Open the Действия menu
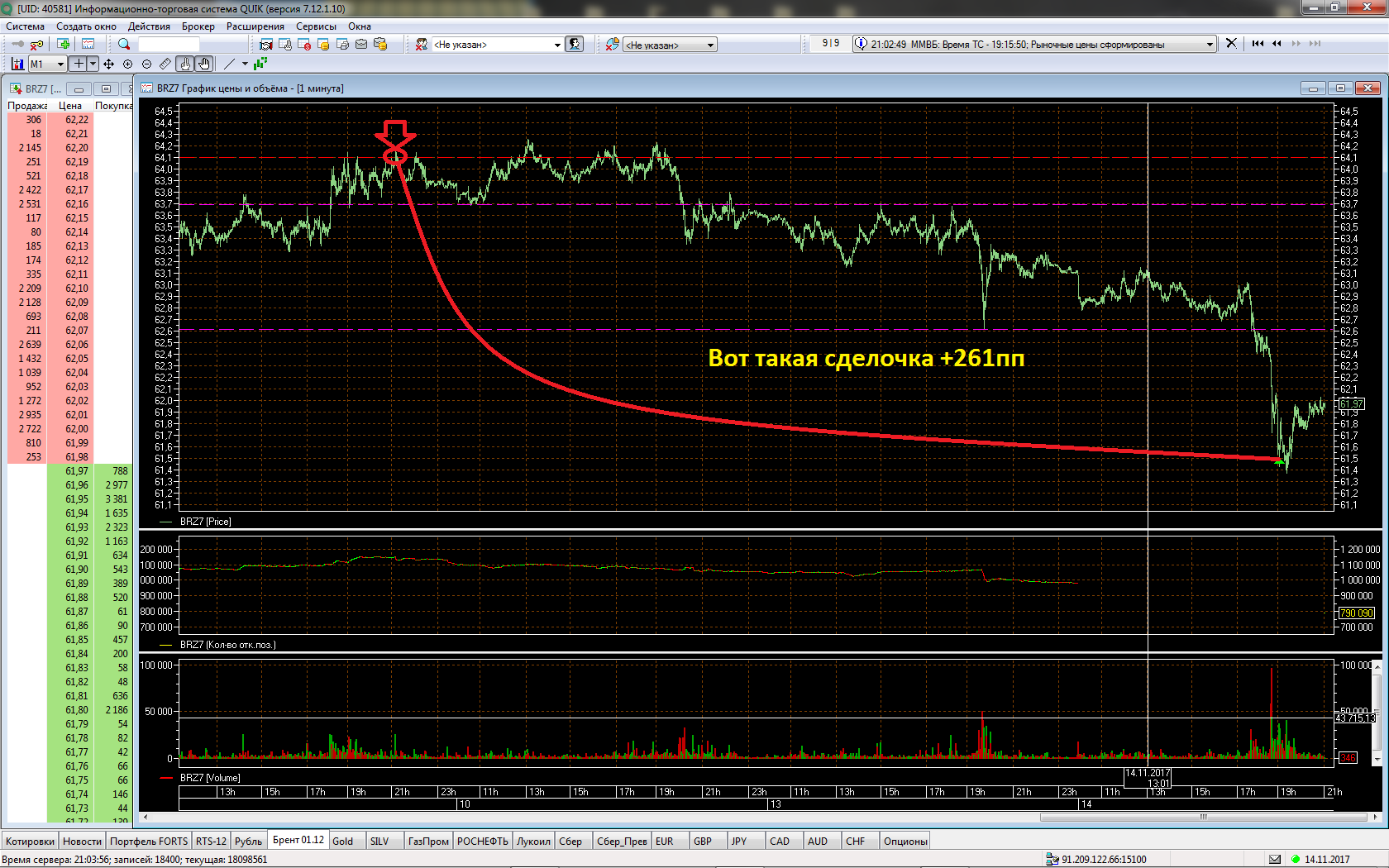Screen dimensions: 1389x868 [149, 26]
